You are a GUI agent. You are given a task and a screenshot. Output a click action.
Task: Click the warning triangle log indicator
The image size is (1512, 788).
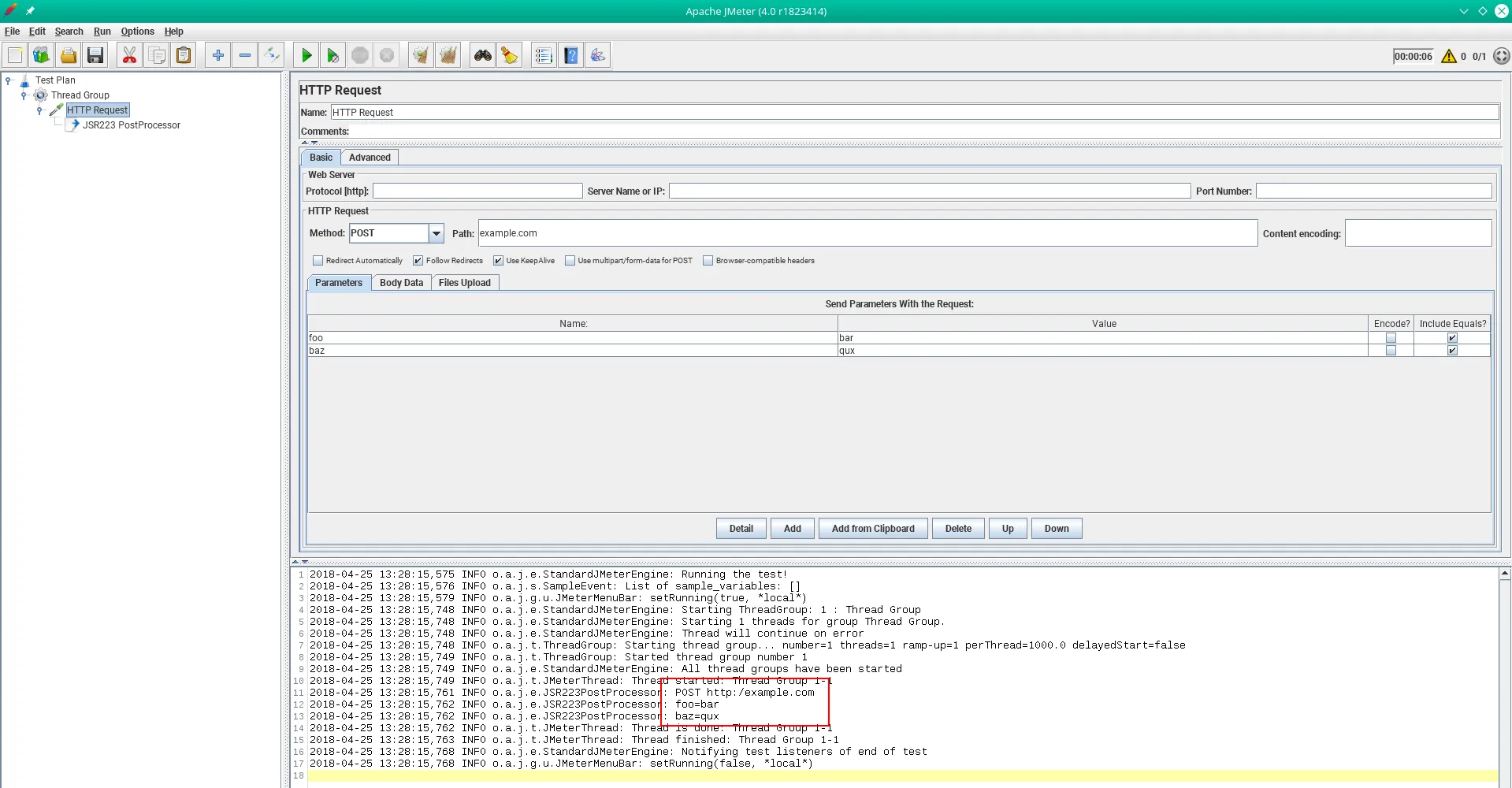tap(1448, 56)
